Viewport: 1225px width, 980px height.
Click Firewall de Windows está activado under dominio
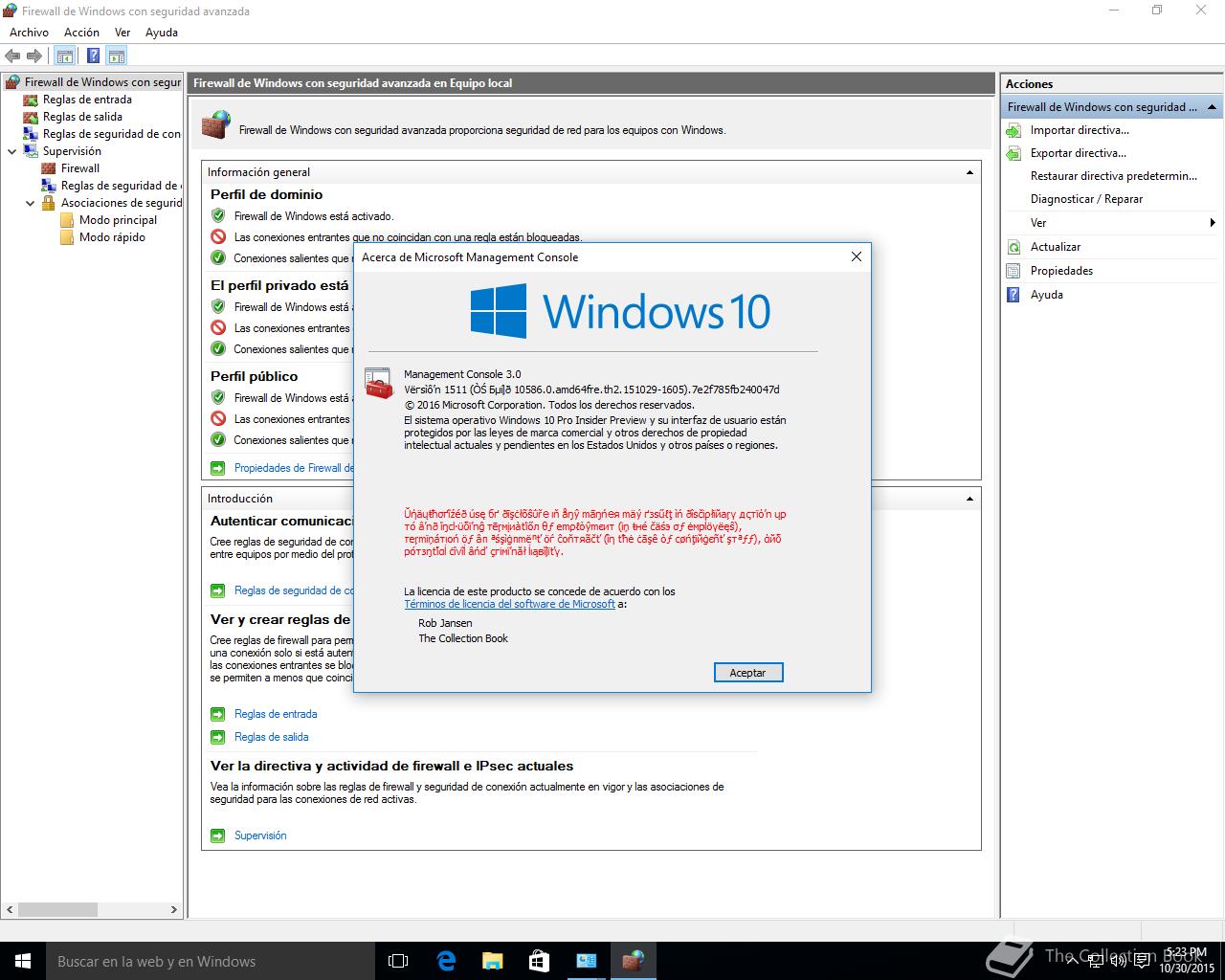tap(314, 216)
